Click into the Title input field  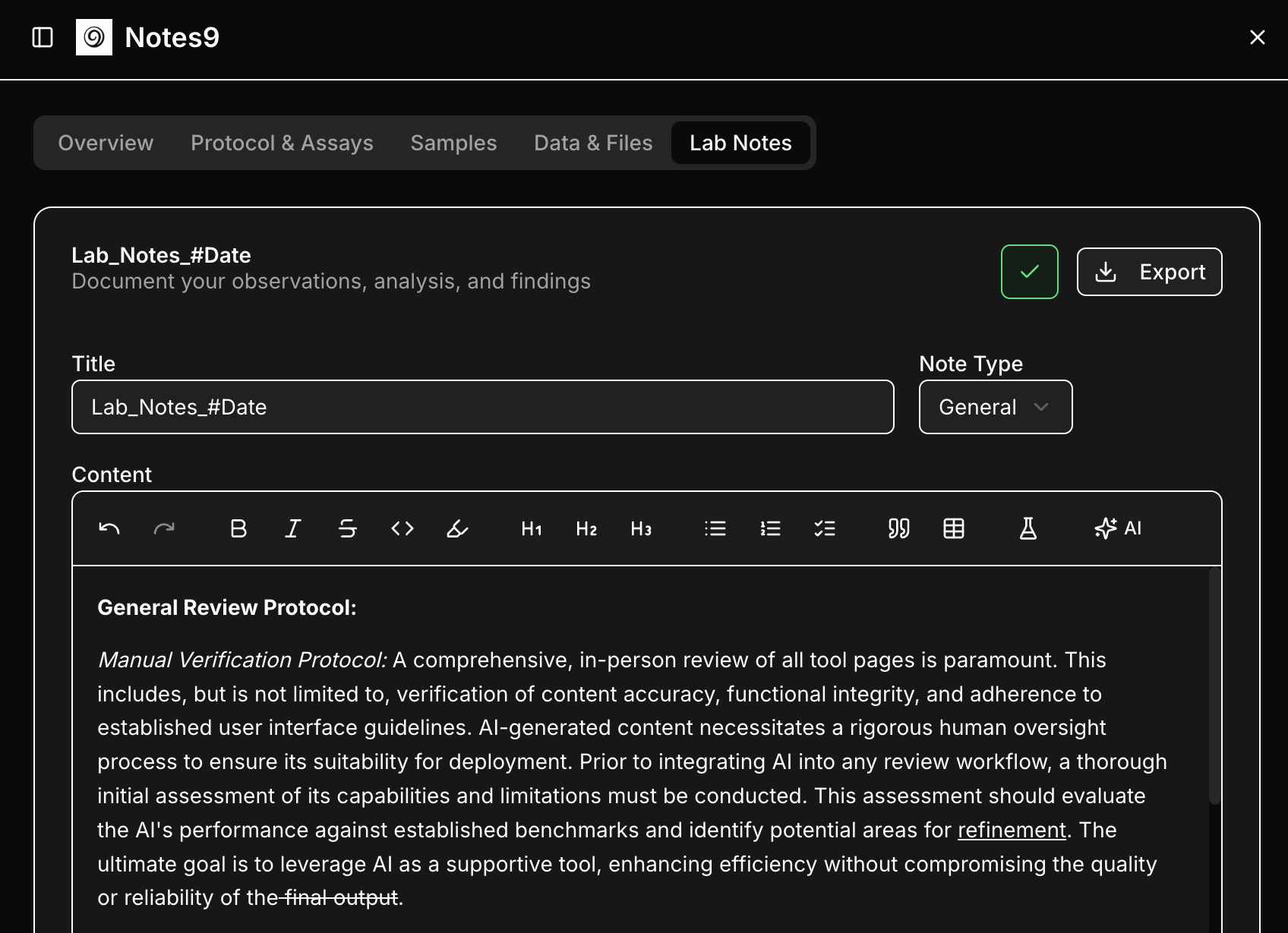pyautogui.click(x=482, y=407)
